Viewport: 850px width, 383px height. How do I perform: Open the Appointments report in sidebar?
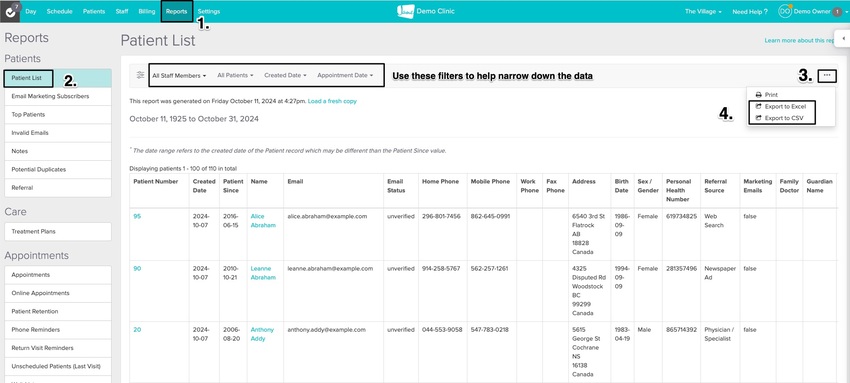57,275
